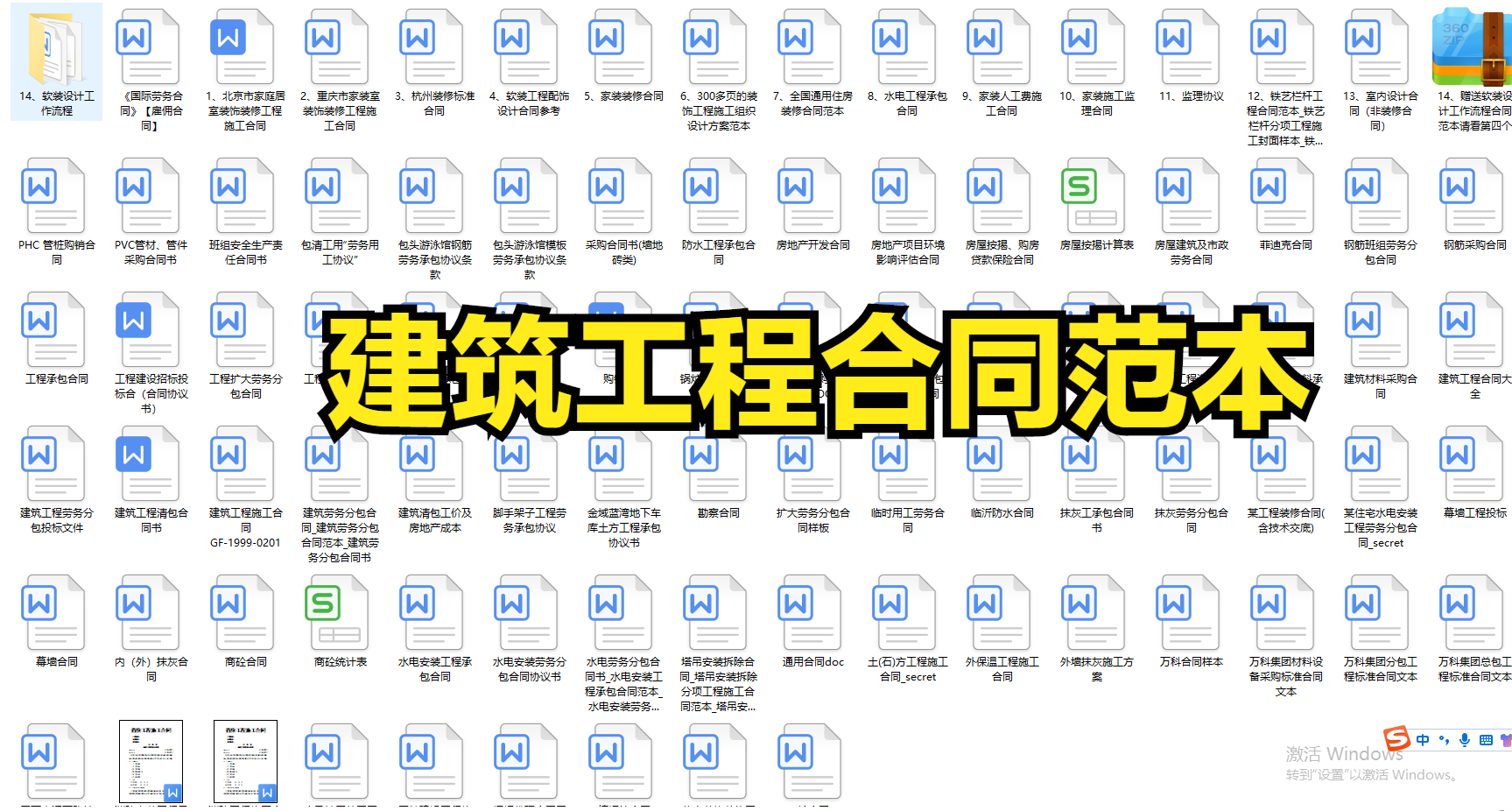The width and height of the screenshot is (1512, 811).
Task: Select the 菲迪克合同 file icon
Action: tap(1282, 196)
